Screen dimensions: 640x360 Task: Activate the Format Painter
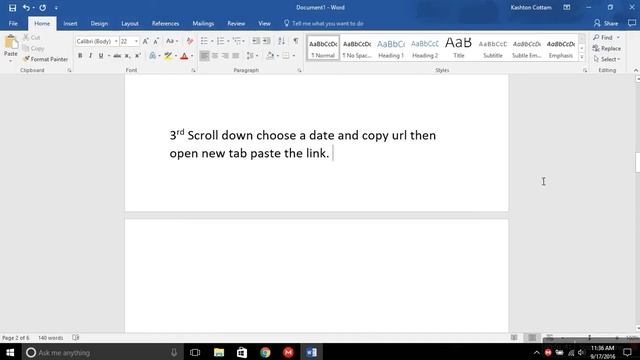(x=45, y=59)
